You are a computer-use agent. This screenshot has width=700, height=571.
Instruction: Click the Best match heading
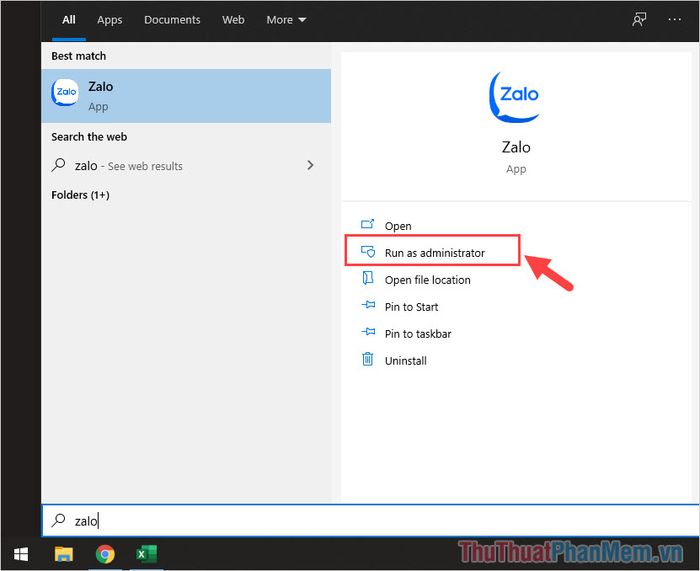(79, 56)
